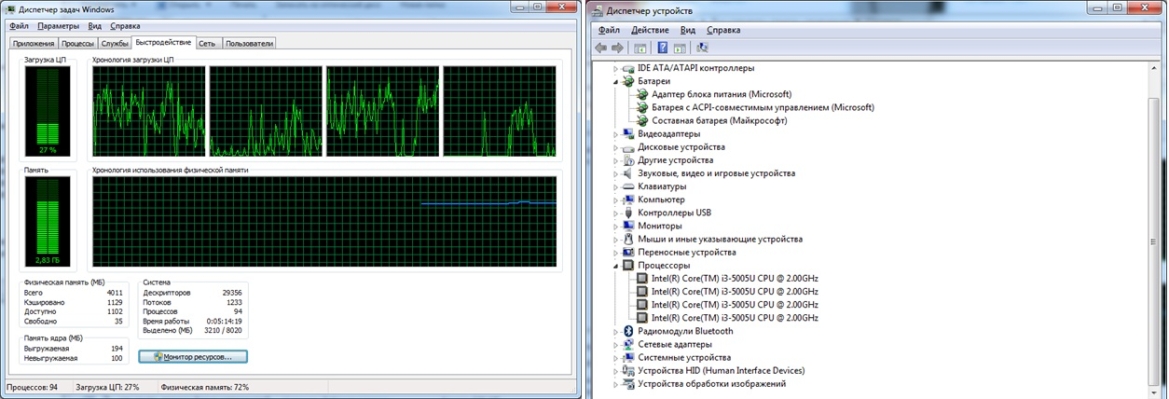Expand the Клавиатуры tree node
The image size is (1169, 399).
(x=616, y=186)
